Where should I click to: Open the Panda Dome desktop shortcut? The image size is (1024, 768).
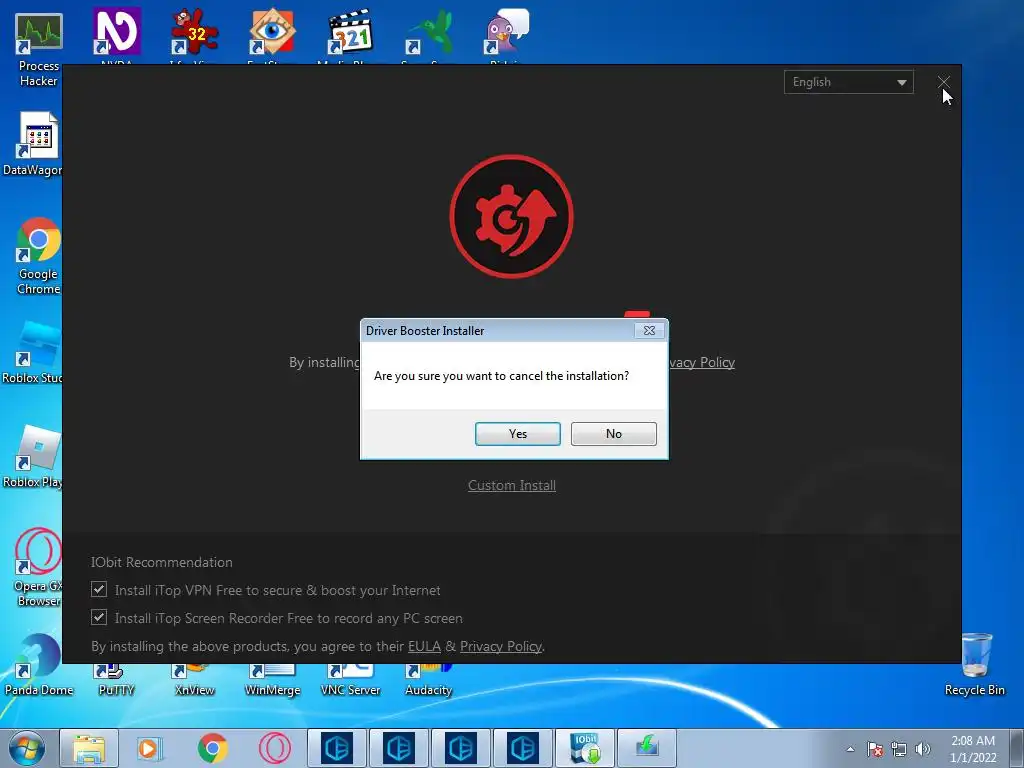click(39, 666)
